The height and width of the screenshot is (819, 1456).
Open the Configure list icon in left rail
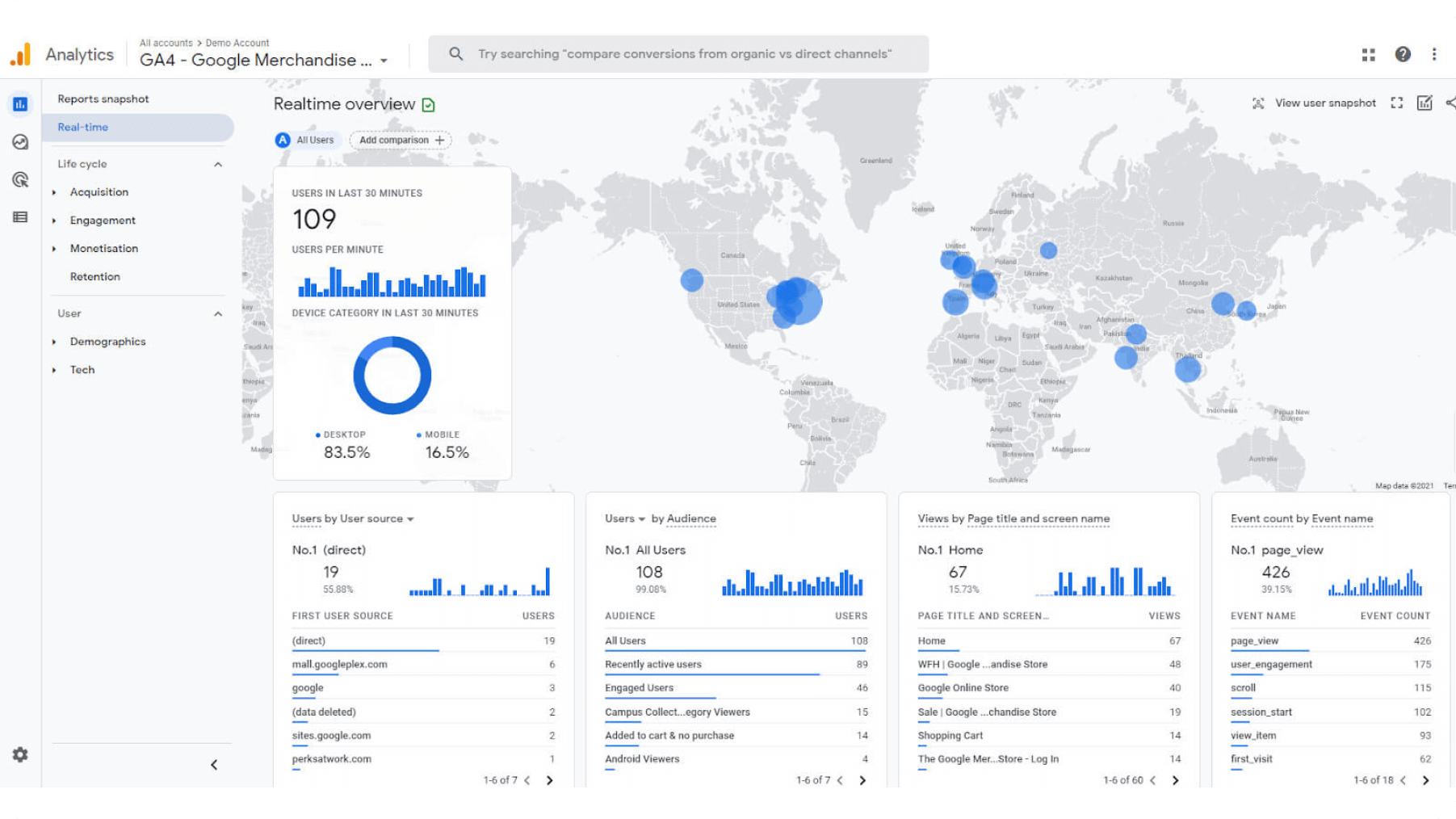(x=20, y=217)
